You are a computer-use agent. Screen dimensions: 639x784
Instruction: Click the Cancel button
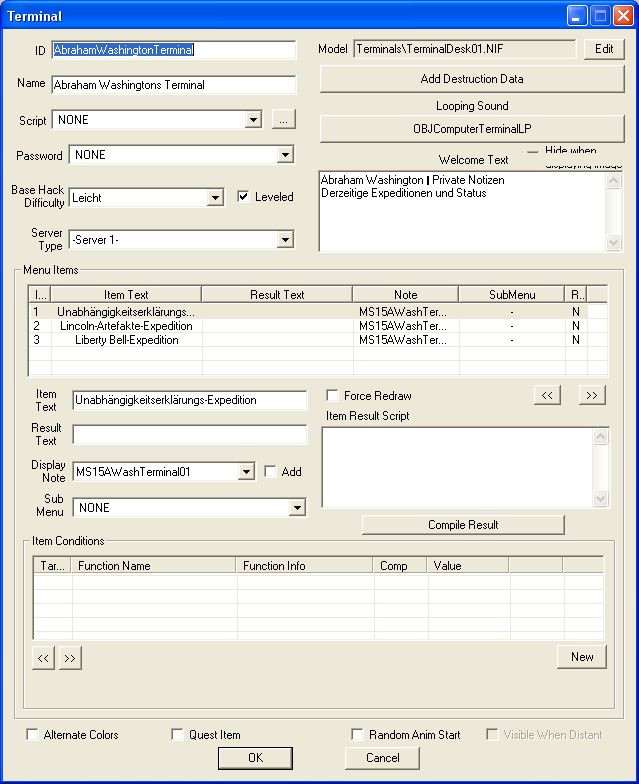(382, 758)
